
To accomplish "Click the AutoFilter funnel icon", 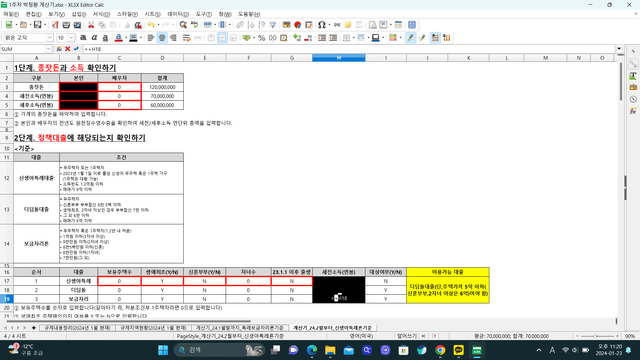I will [x=273, y=25].
